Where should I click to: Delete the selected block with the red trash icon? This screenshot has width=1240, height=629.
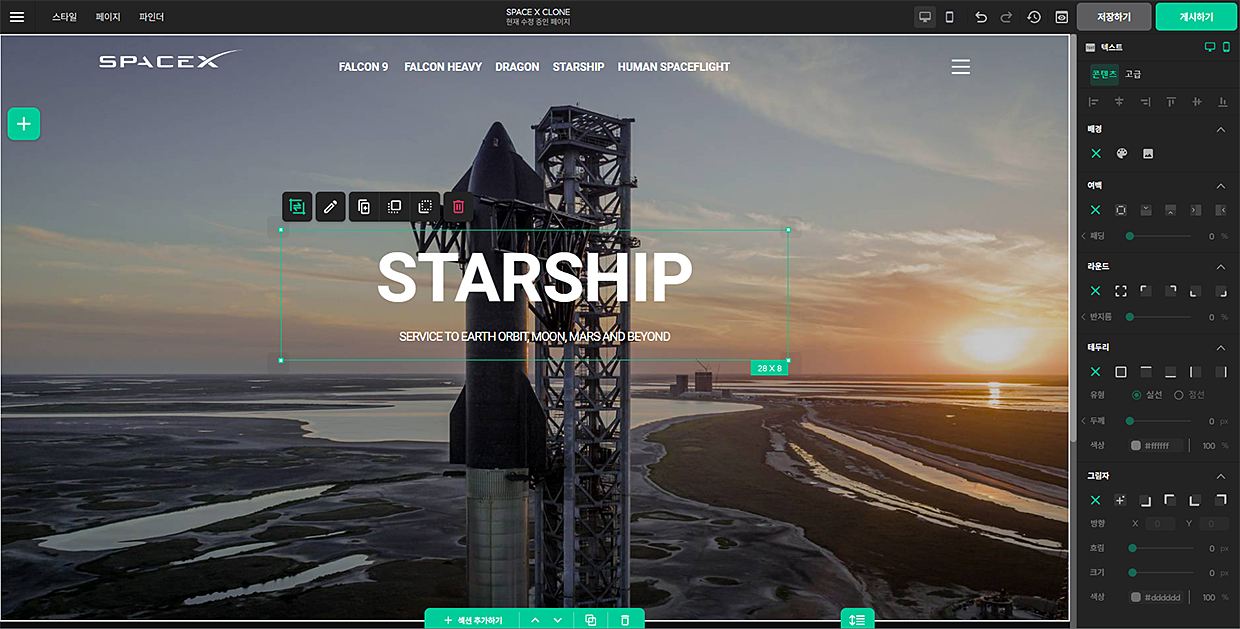pyautogui.click(x=458, y=207)
